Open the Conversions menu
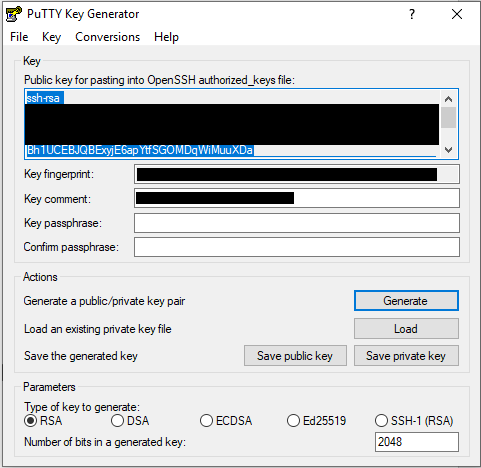This screenshot has width=481, height=468. click(x=107, y=37)
